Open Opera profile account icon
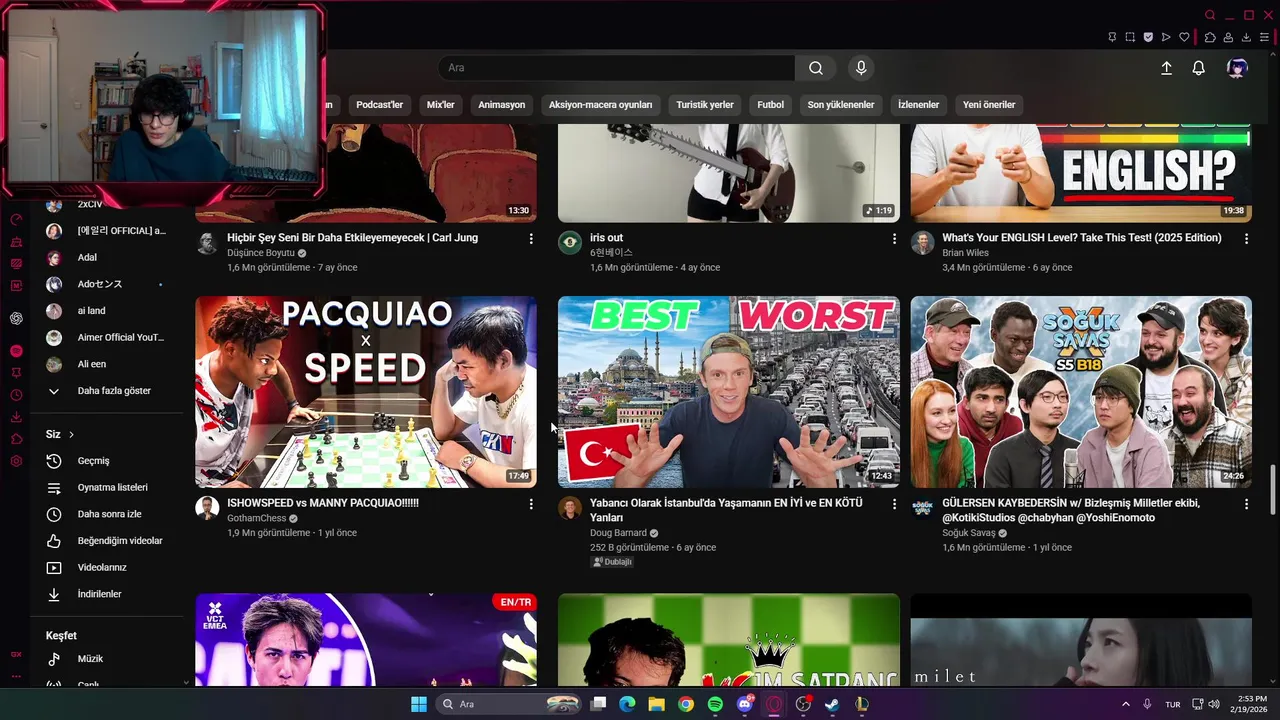Image resolution: width=1280 pixels, height=720 pixels. 1228,37
